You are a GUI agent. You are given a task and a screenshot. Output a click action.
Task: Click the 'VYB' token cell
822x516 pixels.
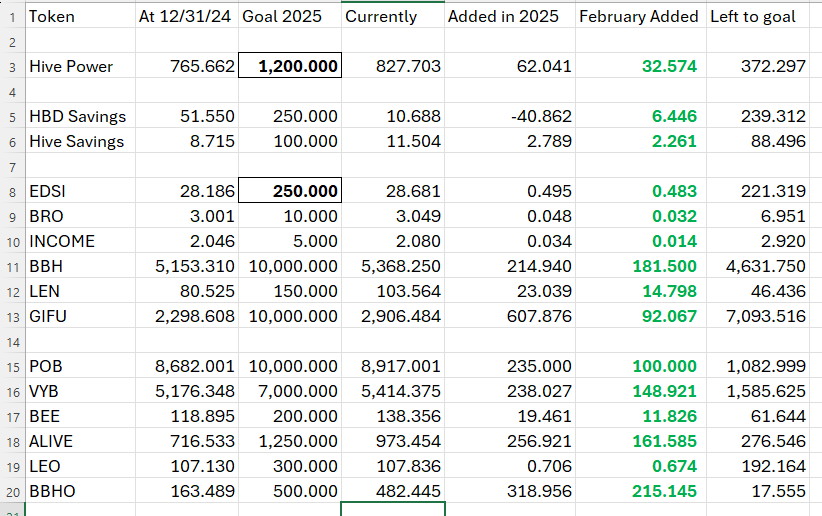(x=80, y=391)
